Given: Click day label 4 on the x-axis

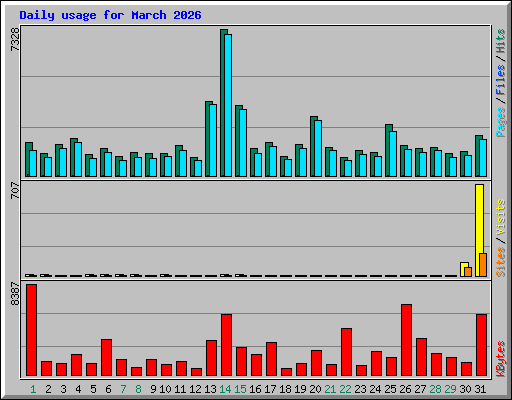Looking at the screenshot, I should [x=78, y=389].
